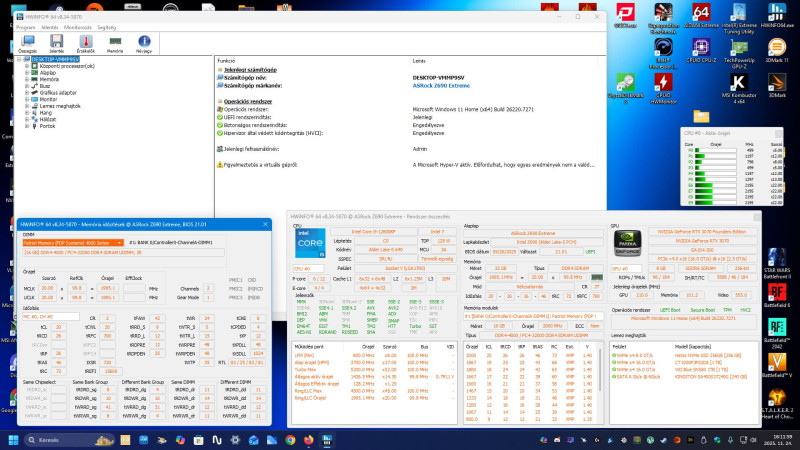Image resolution: width=800 pixels, height=450 pixels.
Task: Open the Program menu
Action: pyautogui.click(x=26, y=28)
